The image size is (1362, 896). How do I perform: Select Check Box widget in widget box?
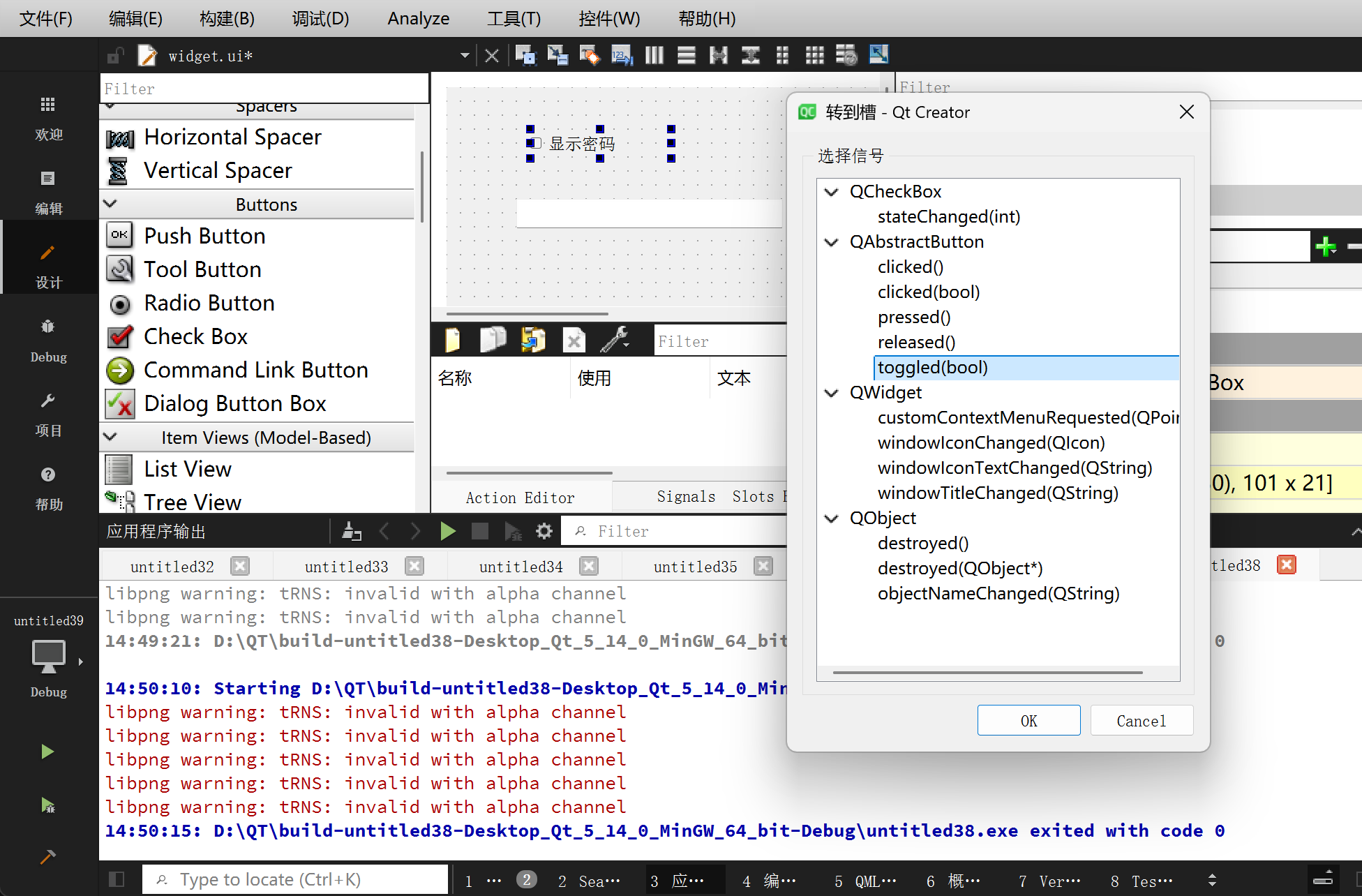[195, 336]
